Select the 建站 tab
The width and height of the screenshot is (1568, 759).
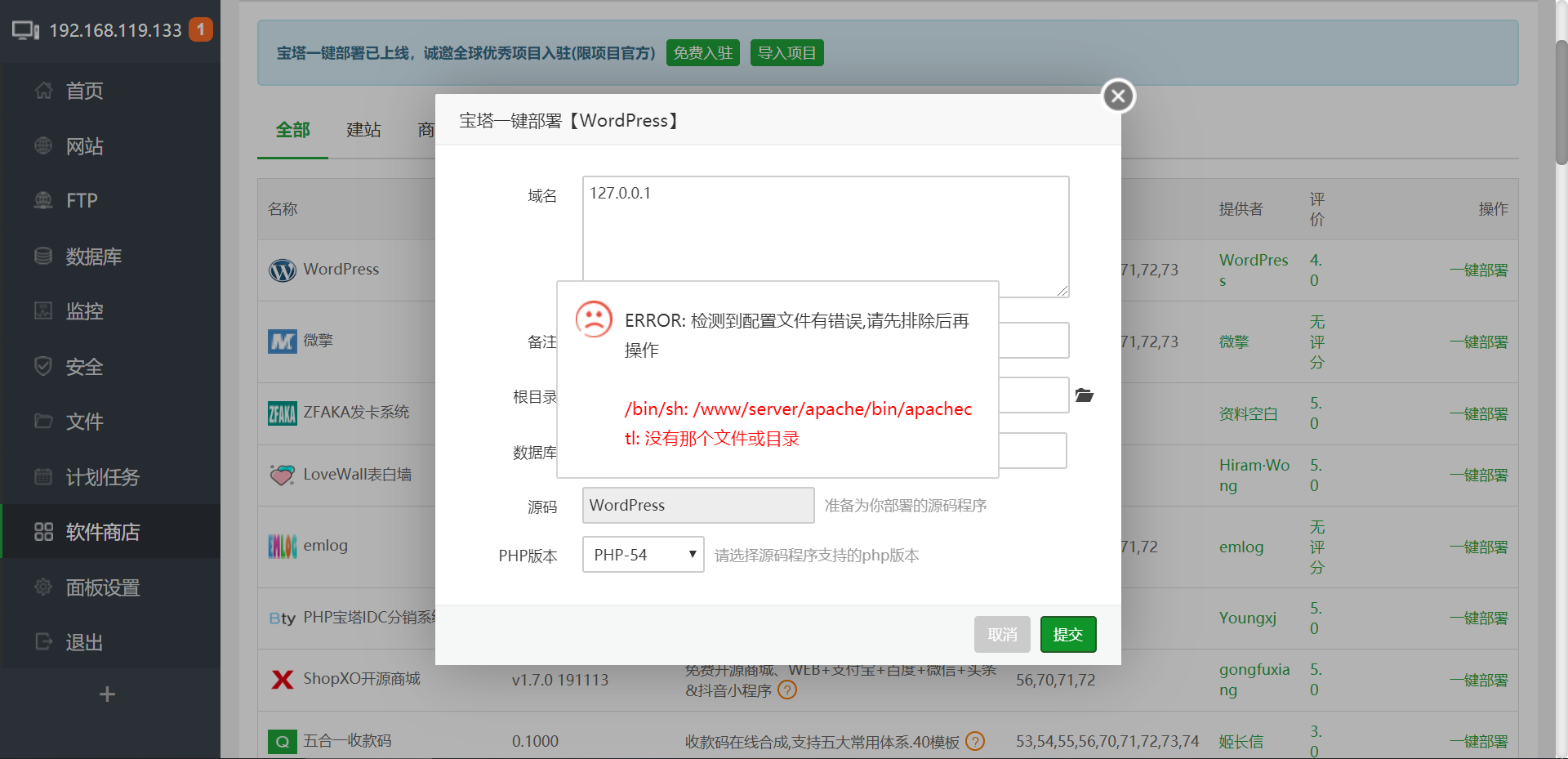363,130
